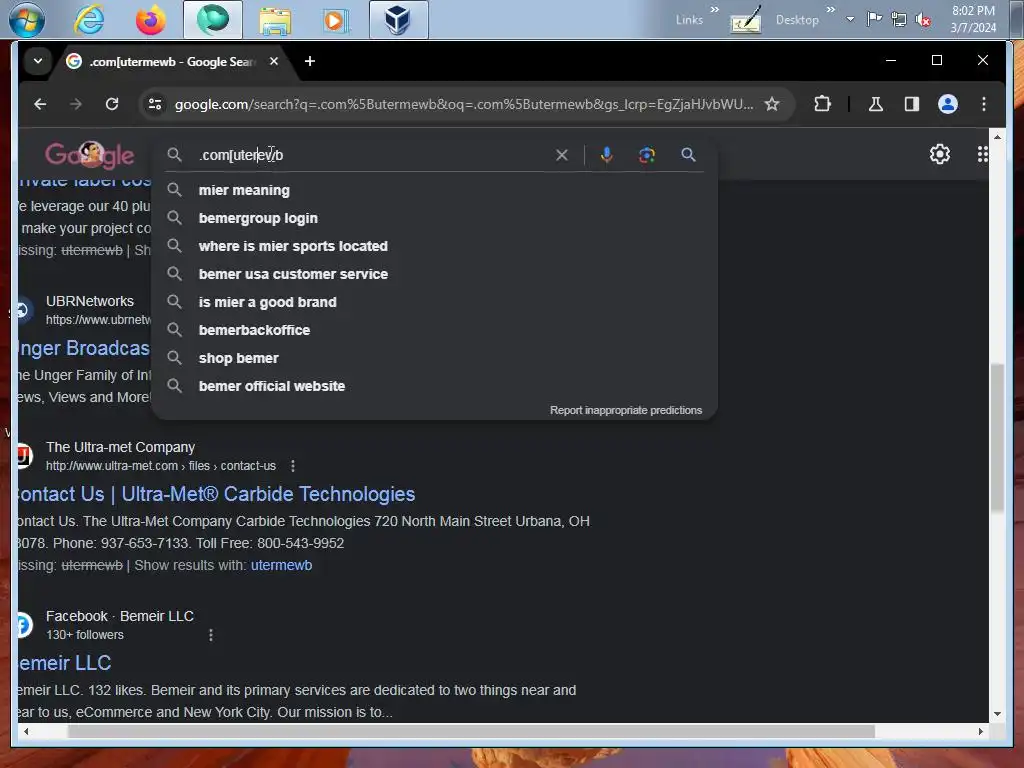Open Chrome three-dot menu

pos(984,104)
